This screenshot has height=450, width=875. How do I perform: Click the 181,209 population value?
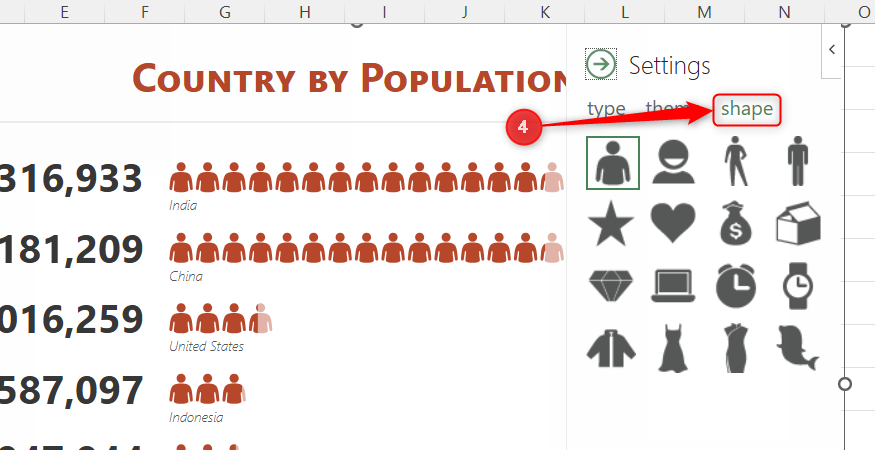[x=71, y=250]
